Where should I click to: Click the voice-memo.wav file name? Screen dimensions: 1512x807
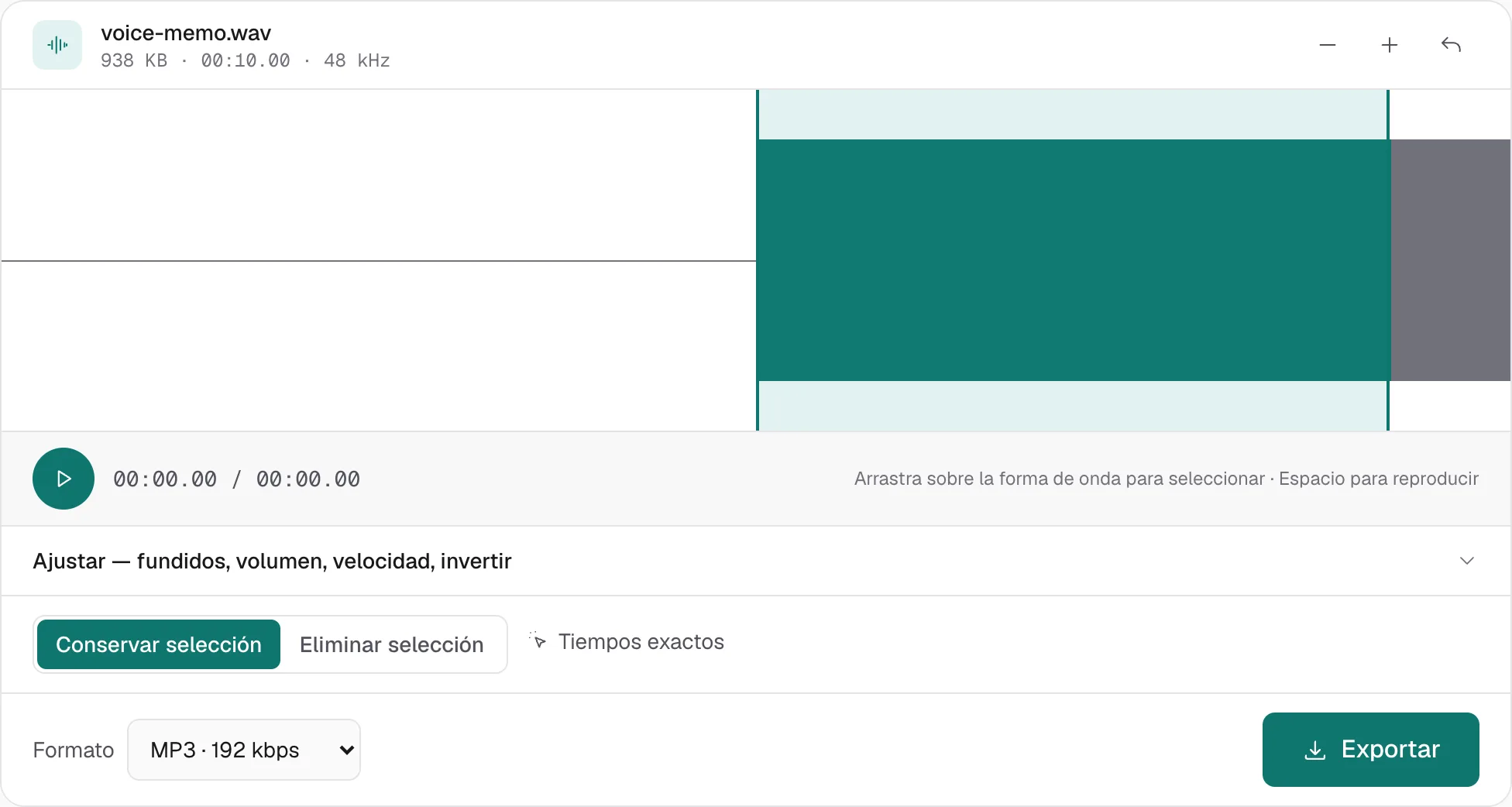pyautogui.click(x=186, y=33)
